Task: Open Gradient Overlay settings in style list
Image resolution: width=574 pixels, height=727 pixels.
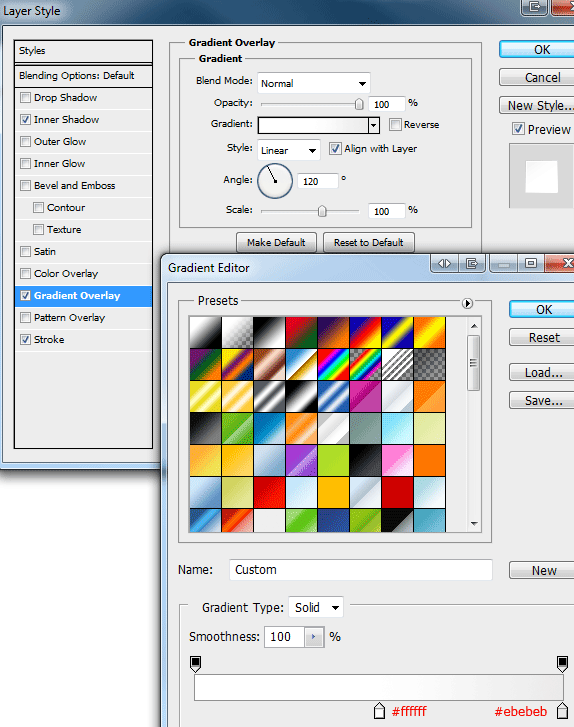Action: click(77, 295)
